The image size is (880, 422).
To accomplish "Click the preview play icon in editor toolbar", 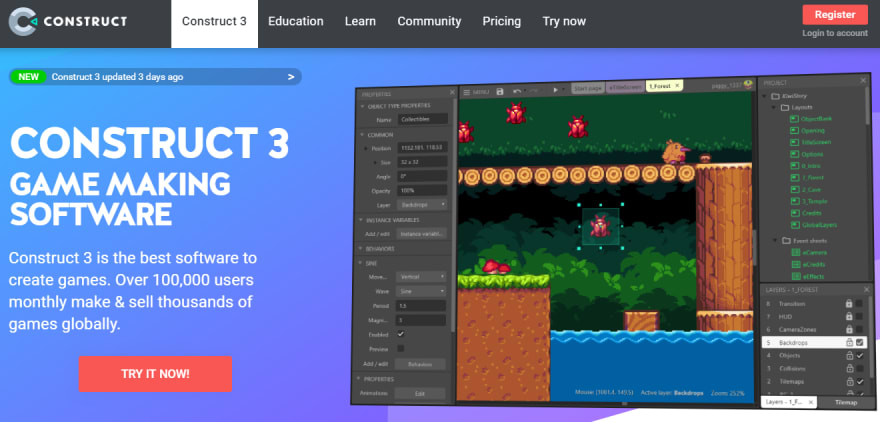I will pyautogui.click(x=556, y=90).
